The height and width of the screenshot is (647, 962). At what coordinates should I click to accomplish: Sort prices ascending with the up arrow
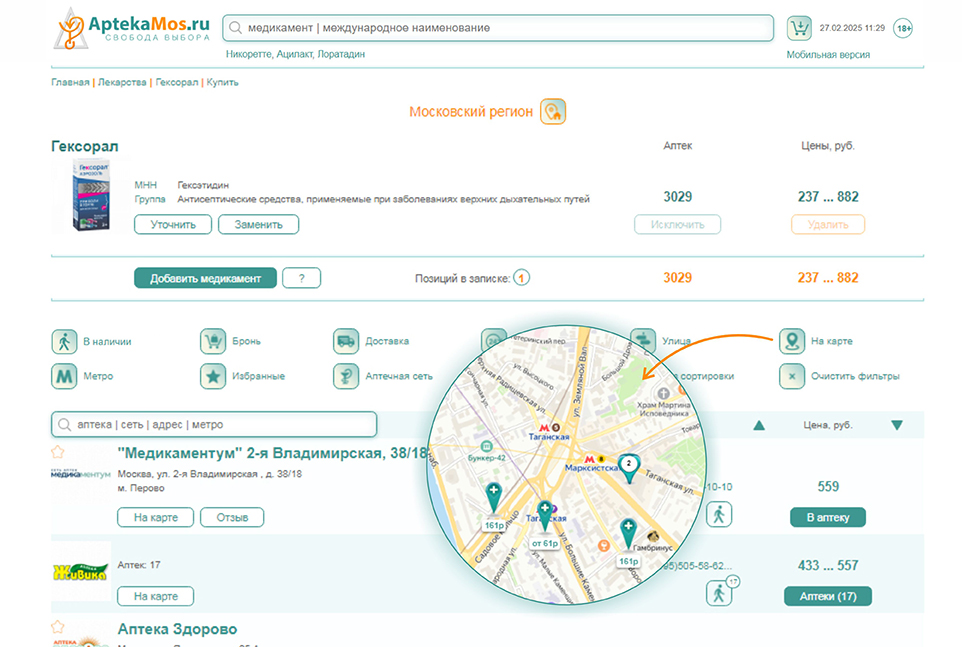coord(759,425)
